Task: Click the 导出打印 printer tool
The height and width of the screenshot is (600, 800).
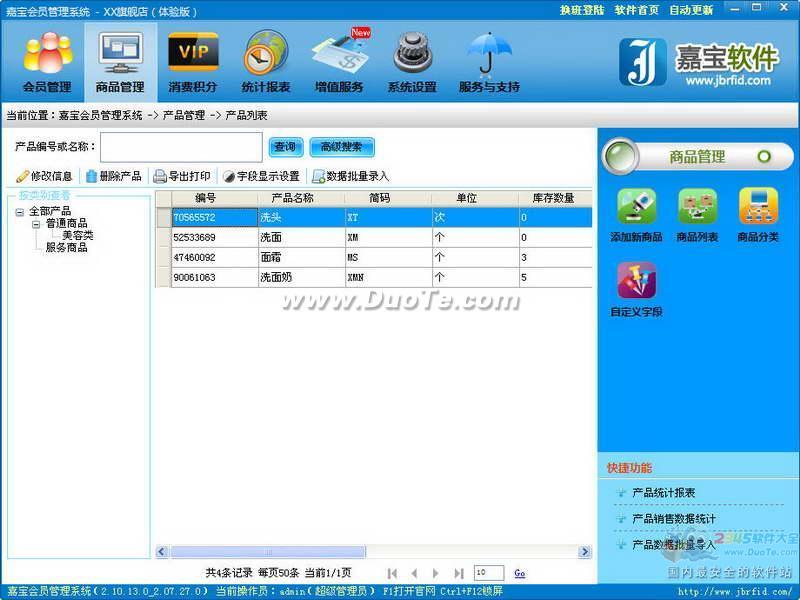Action: (x=182, y=176)
